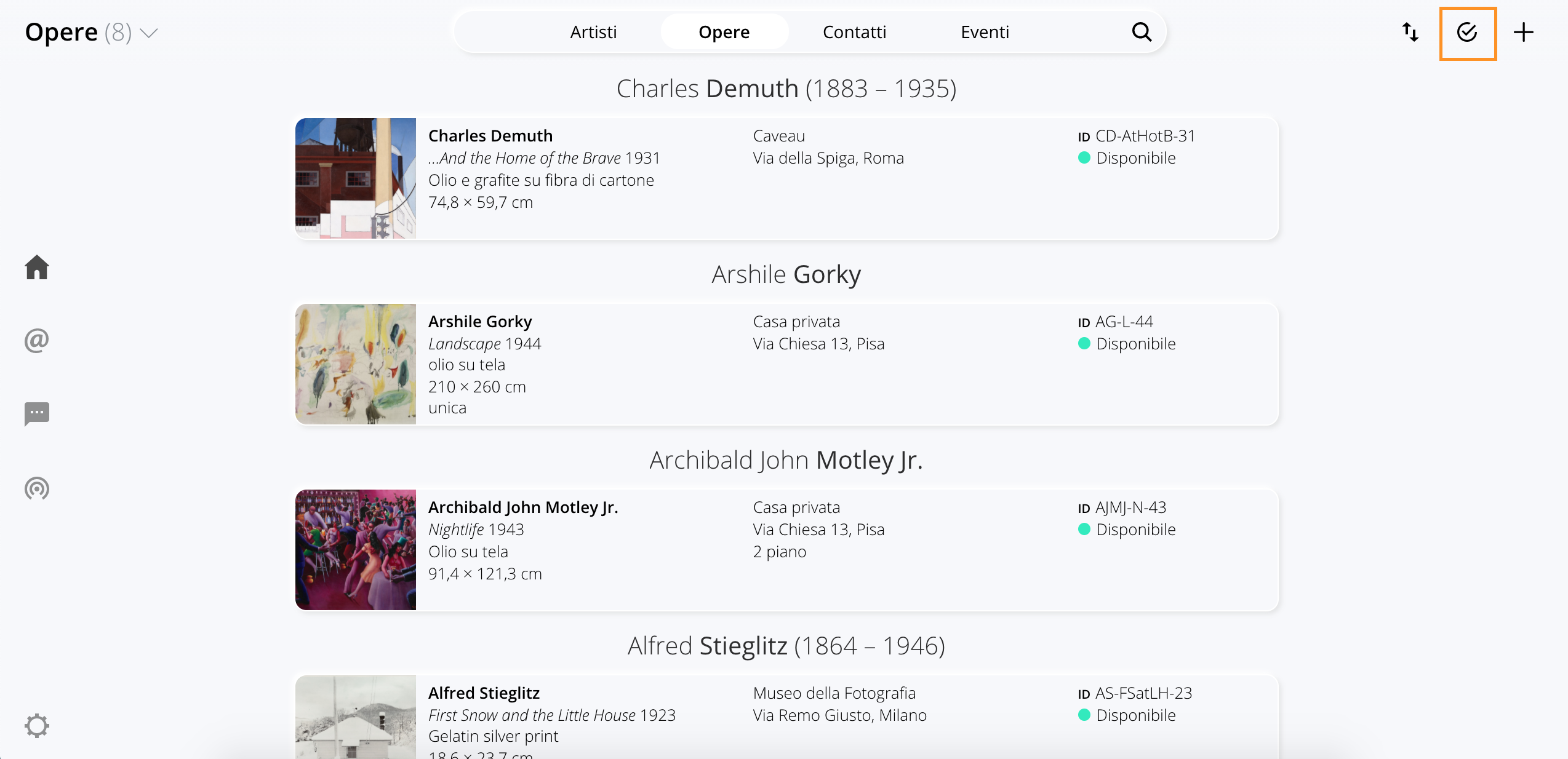1568x759 pixels.
Task: Click 'Via della Spiga, Roma' address
Action: (828, 158)
